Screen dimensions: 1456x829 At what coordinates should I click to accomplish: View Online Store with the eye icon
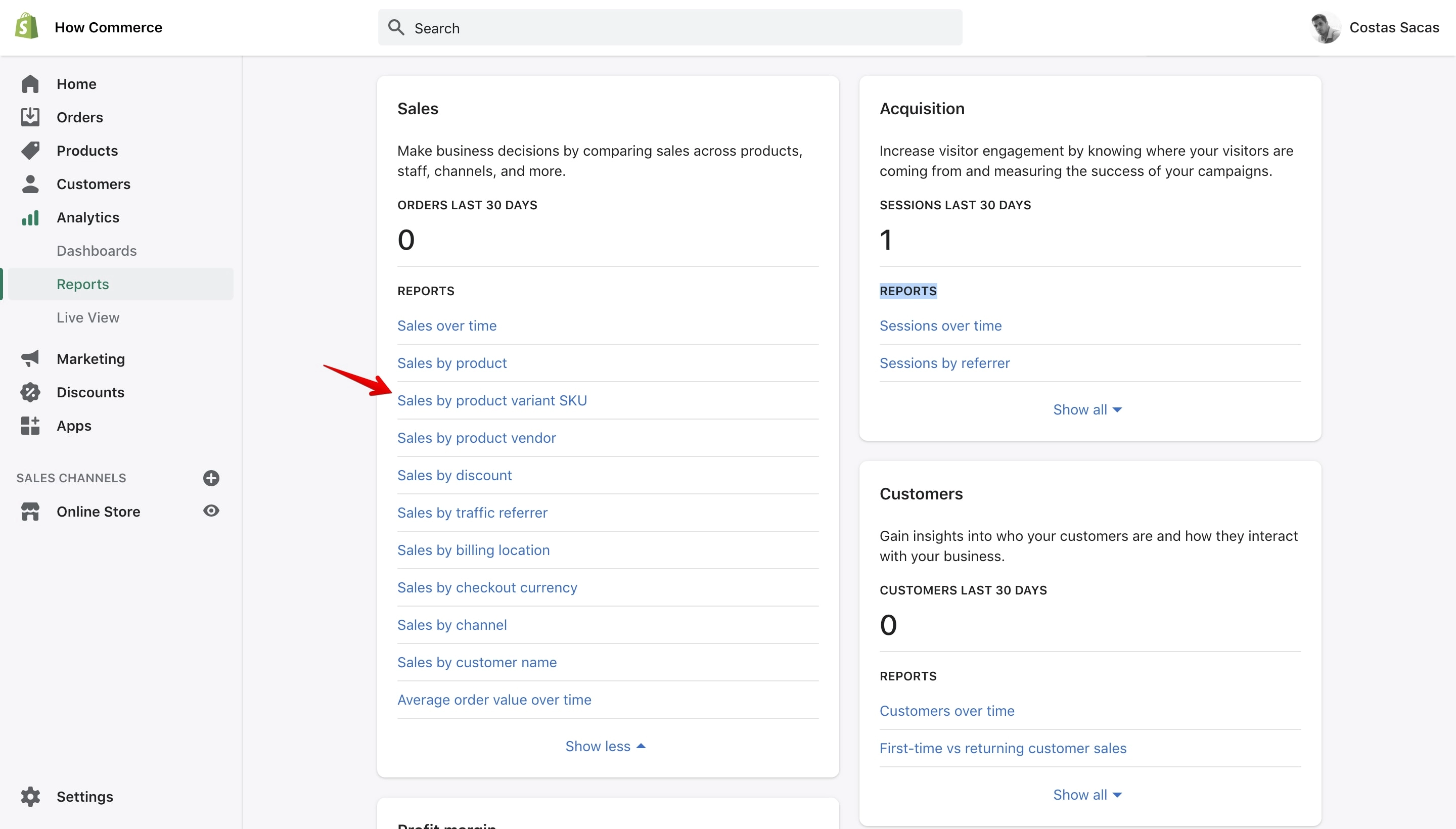coord(211,511)
